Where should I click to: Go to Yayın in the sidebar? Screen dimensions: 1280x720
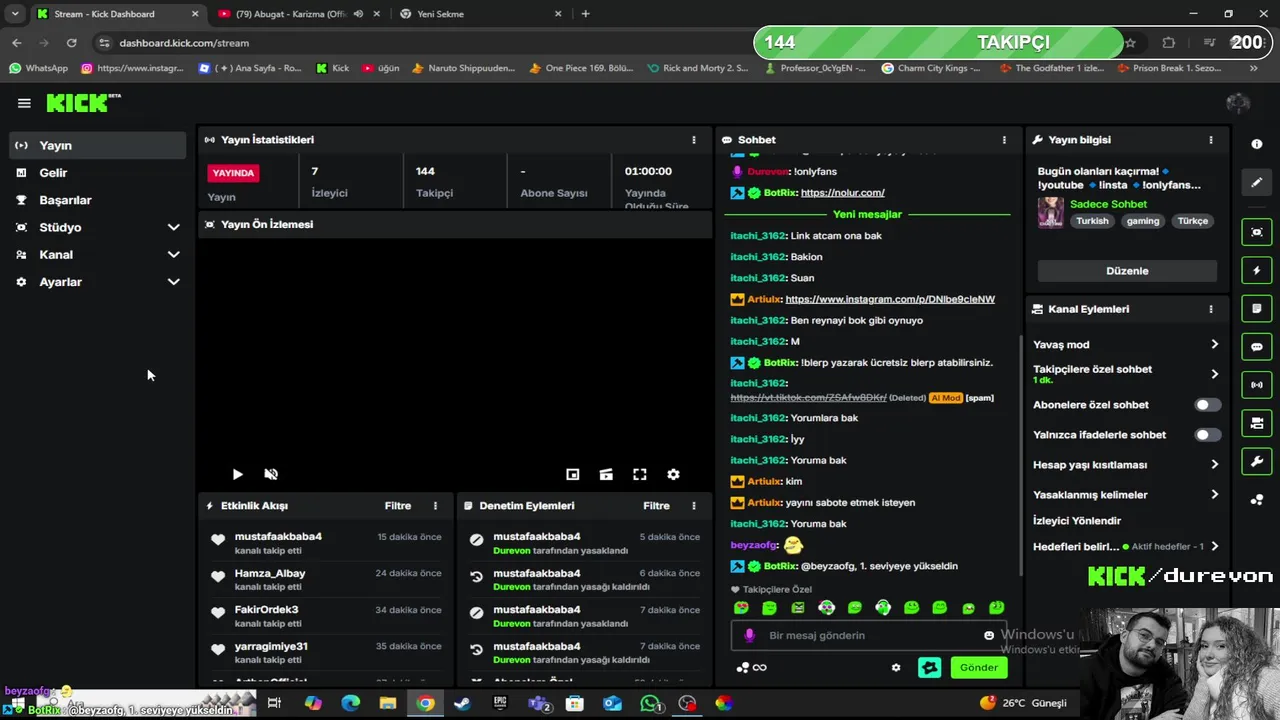pos(97,145)
